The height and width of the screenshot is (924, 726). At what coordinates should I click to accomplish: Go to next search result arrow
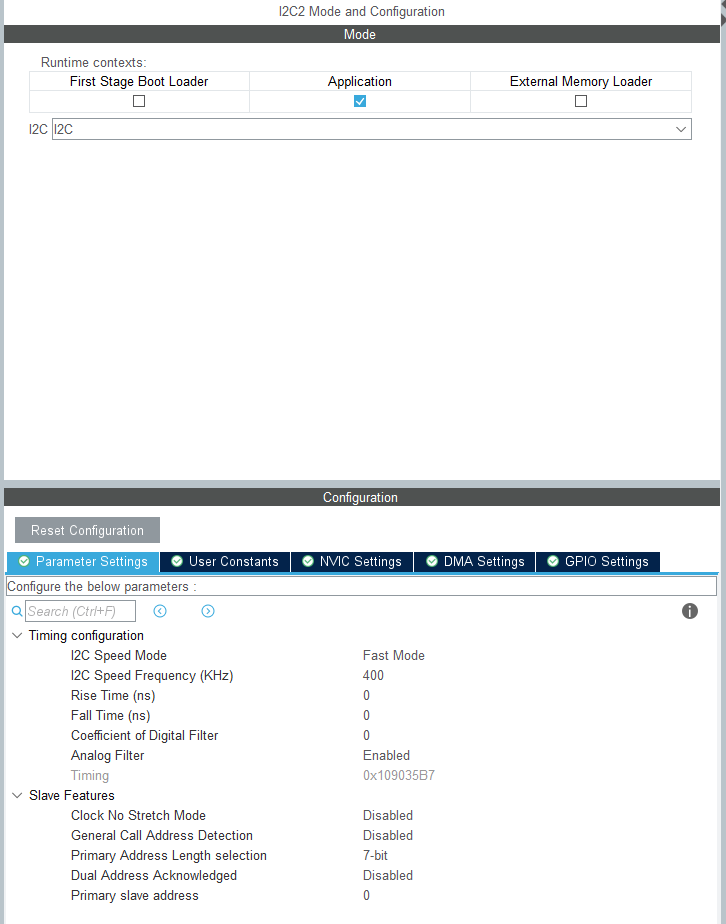tap(207, 611)
